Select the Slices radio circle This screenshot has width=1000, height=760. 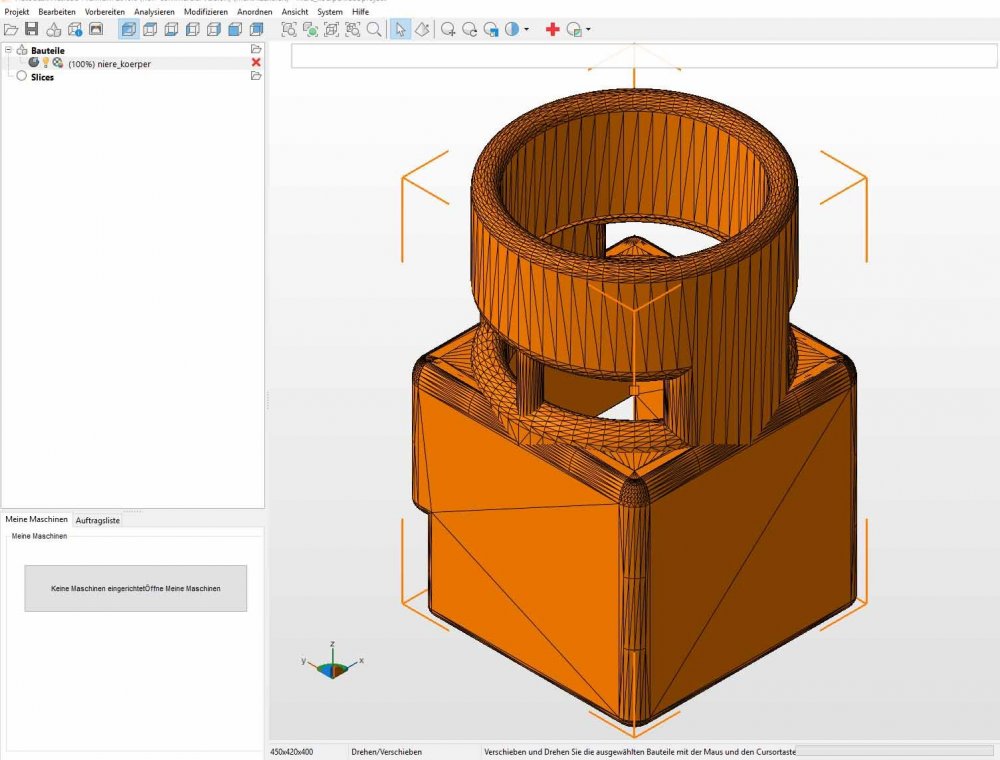(22, 76)
